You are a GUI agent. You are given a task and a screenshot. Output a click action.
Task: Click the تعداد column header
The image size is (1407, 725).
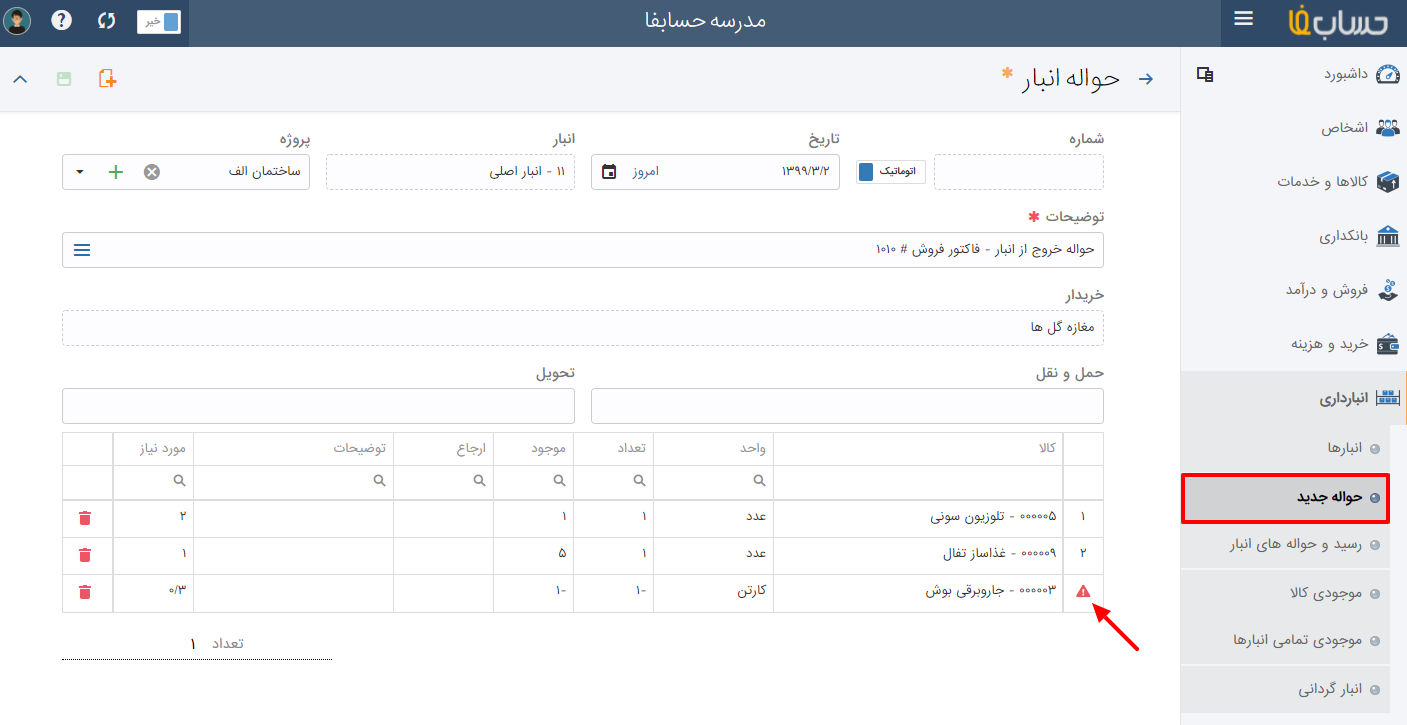[614, 449]
